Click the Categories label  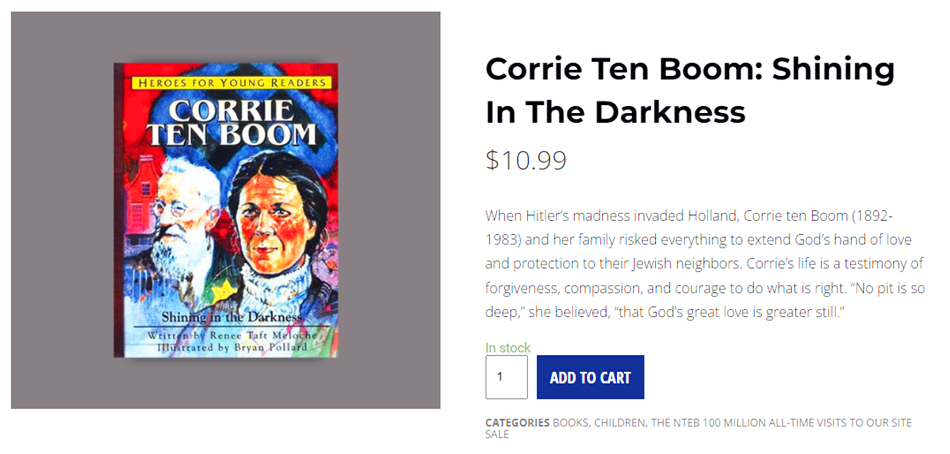pos(517,423)
